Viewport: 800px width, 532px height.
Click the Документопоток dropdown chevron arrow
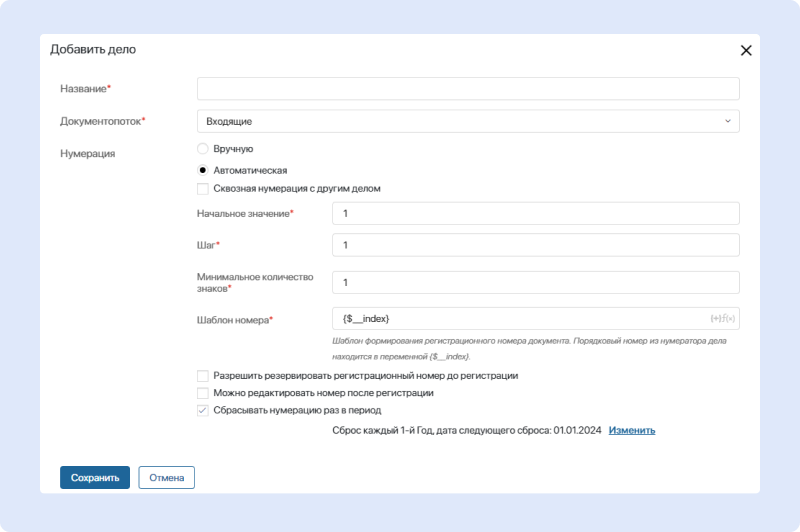tap(727, 121)
